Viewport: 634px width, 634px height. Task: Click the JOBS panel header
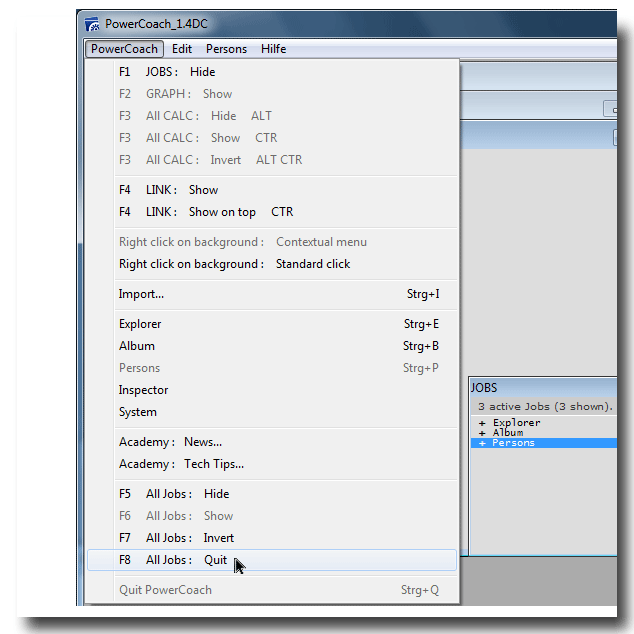[x=543, y=388]
